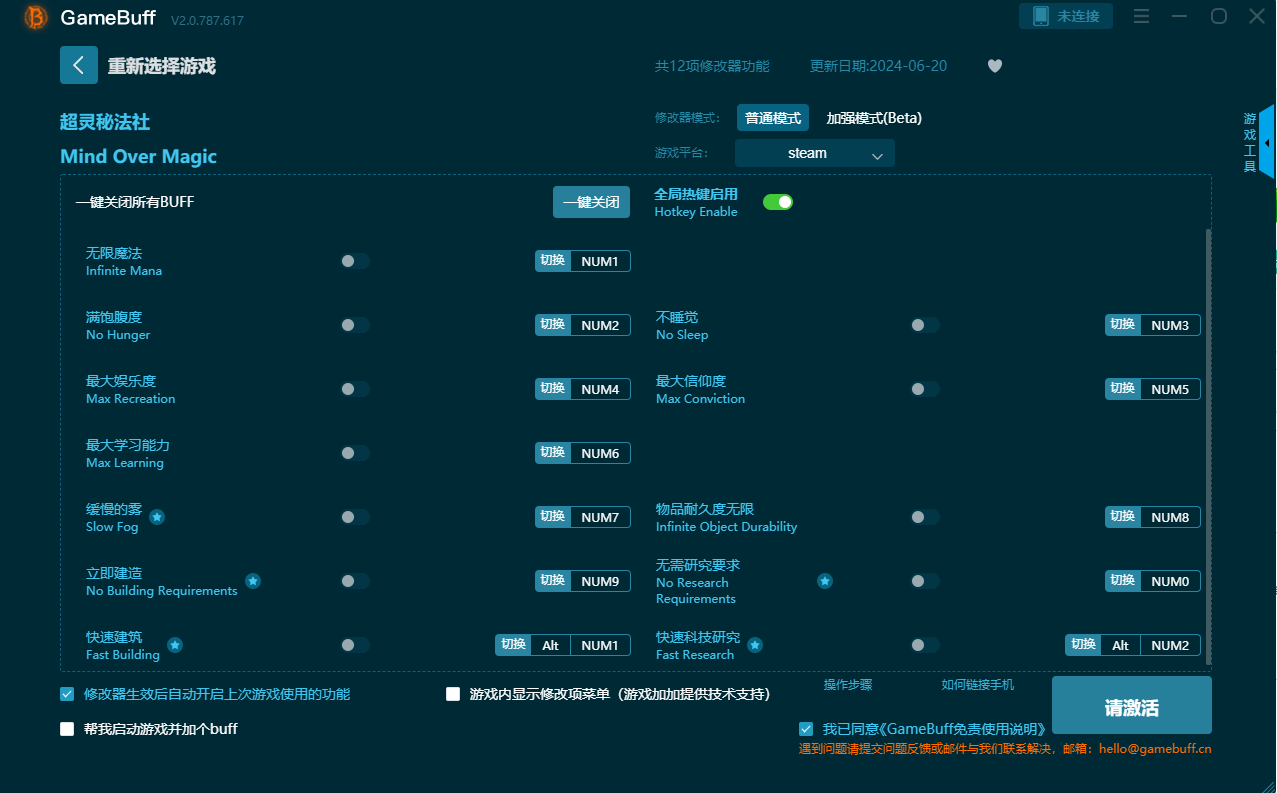Open the steam platform dropdown
The width and height of the screenshot is (1277, 793).
[815, 153]
